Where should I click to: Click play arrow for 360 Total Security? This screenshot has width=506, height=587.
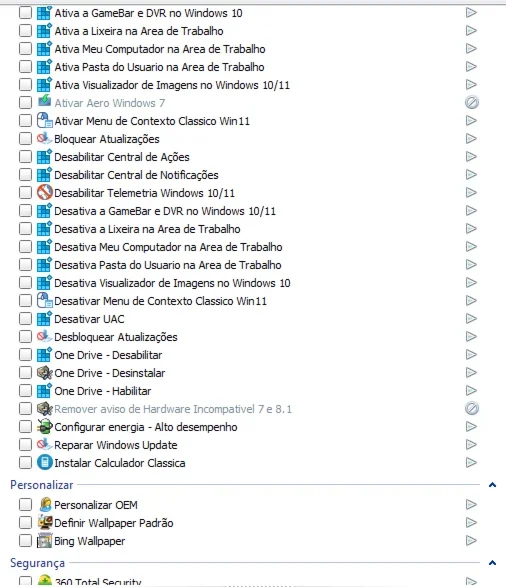tap(471, 581)
